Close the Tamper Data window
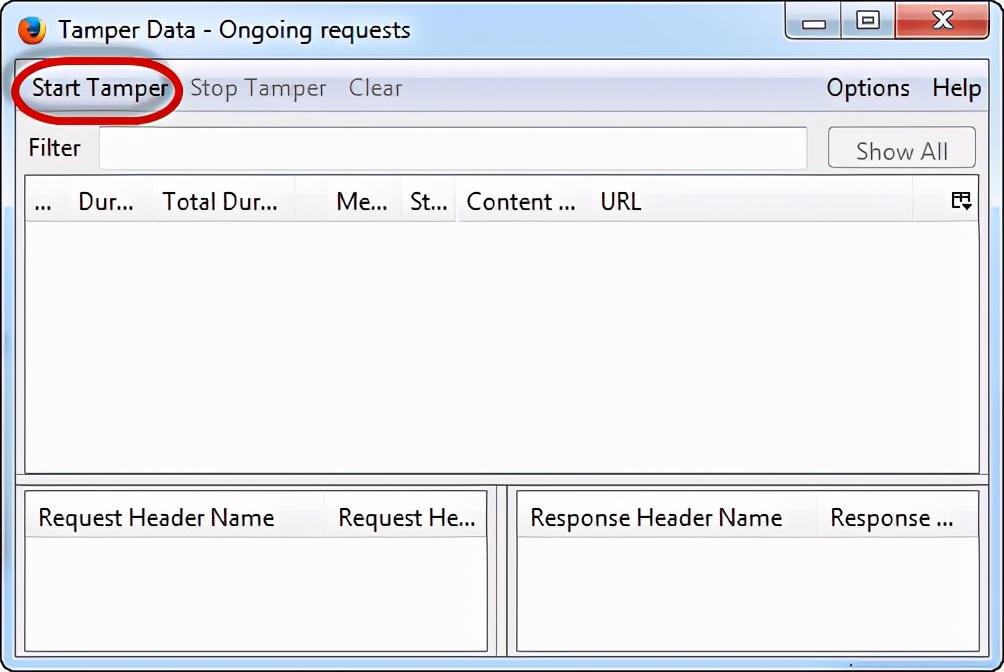 point(943,21)
